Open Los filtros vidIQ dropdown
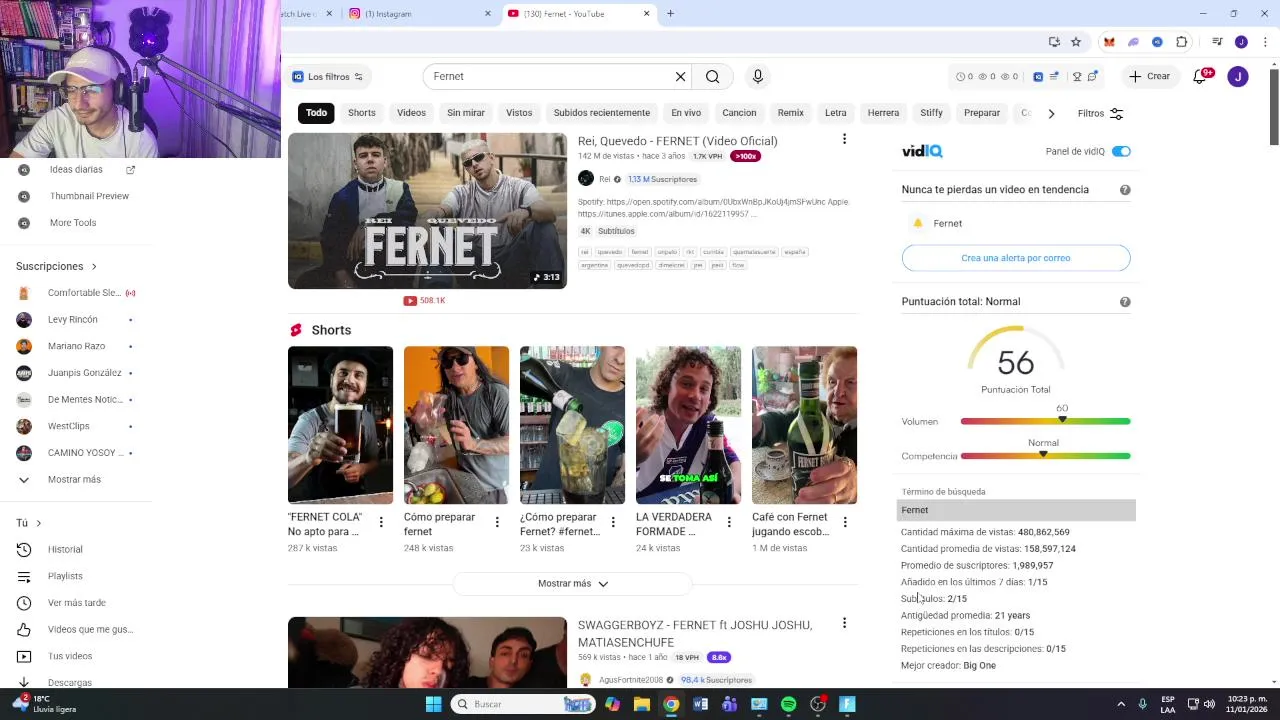1280x720 pixels. click(327, 76)
